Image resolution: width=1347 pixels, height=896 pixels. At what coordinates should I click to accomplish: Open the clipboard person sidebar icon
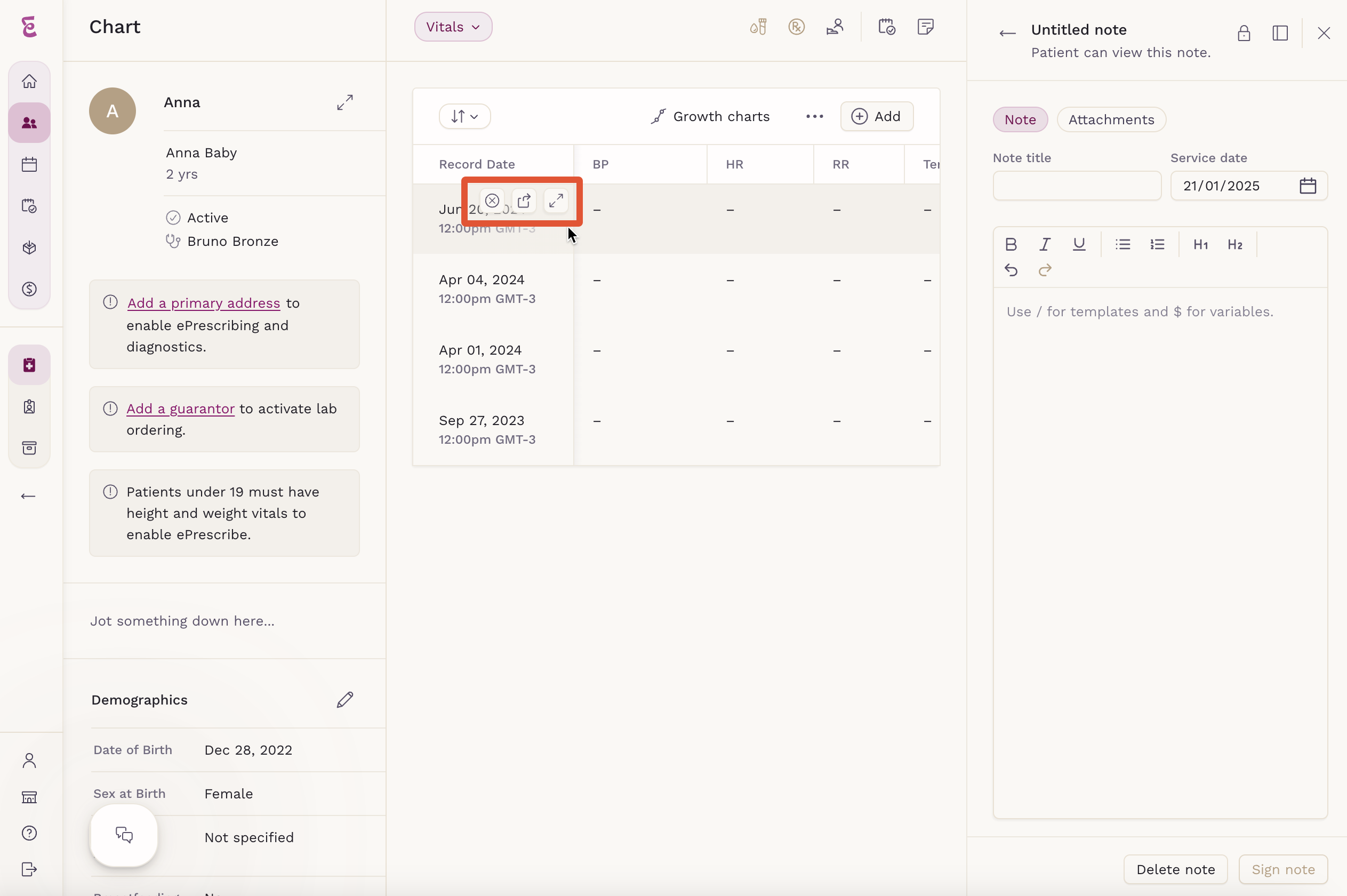(29, 406)
